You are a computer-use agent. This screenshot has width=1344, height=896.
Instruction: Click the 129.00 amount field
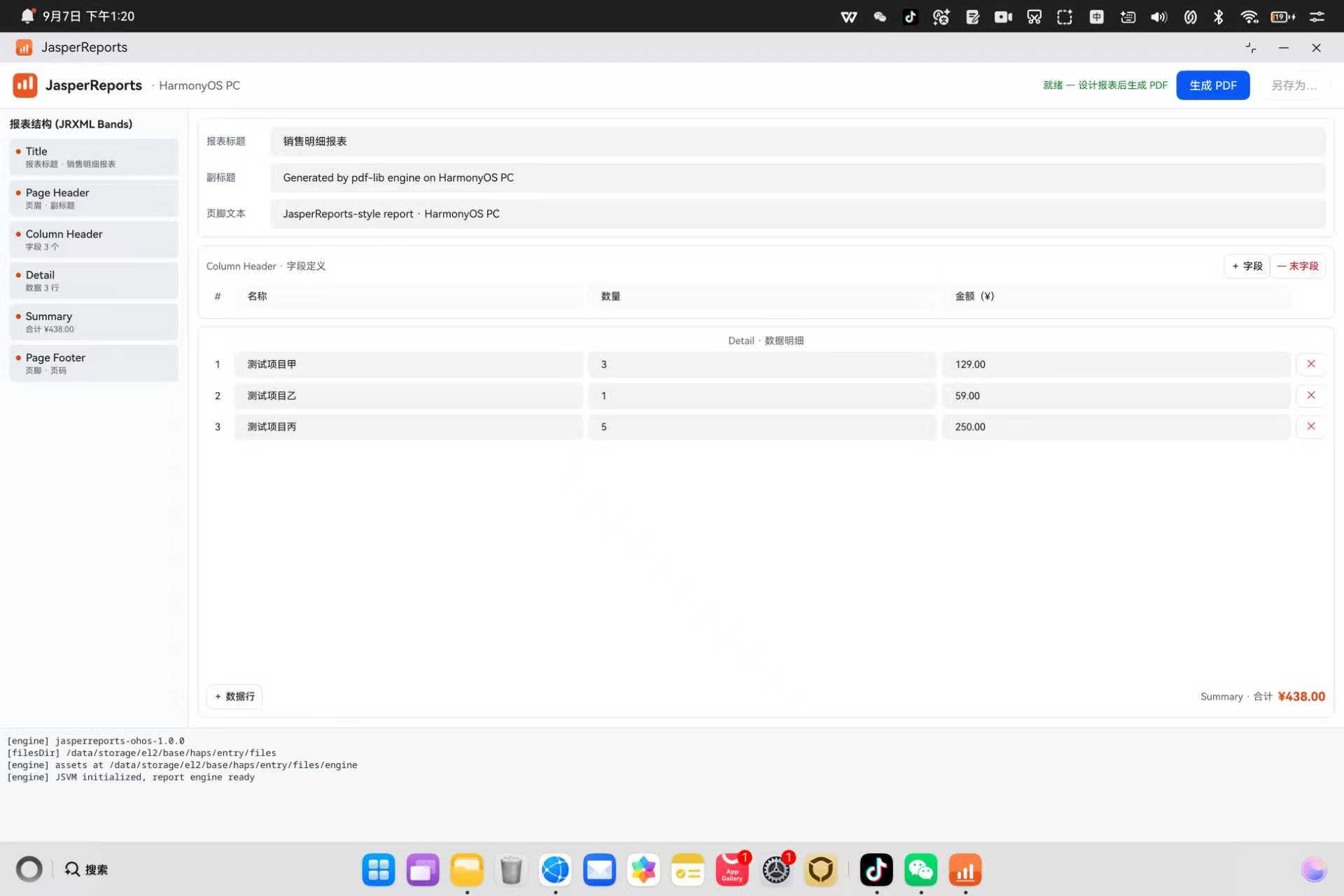(x=1116, y=364)
